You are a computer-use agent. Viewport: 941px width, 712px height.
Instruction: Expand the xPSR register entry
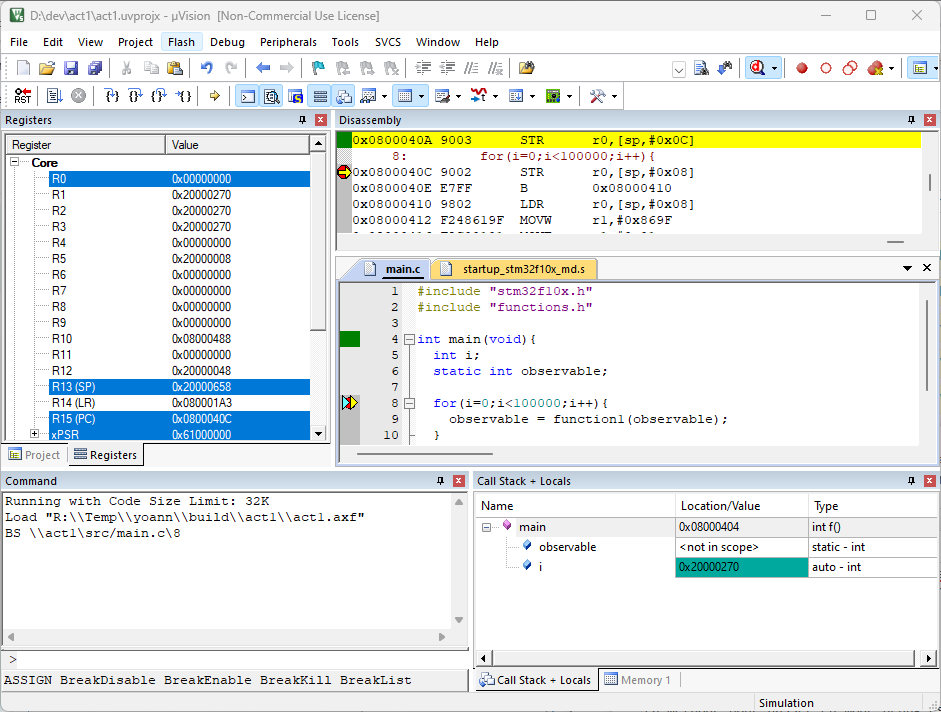35,434
